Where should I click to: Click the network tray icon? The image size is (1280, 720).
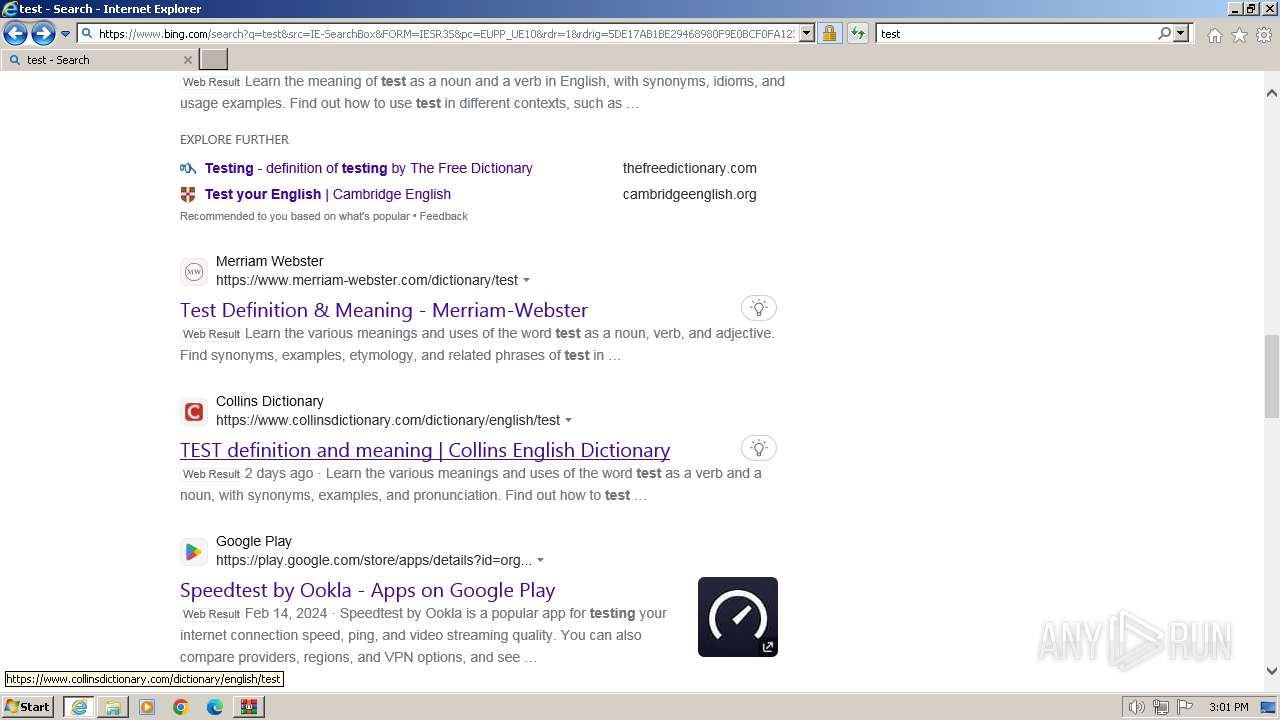pos(1160,707)
